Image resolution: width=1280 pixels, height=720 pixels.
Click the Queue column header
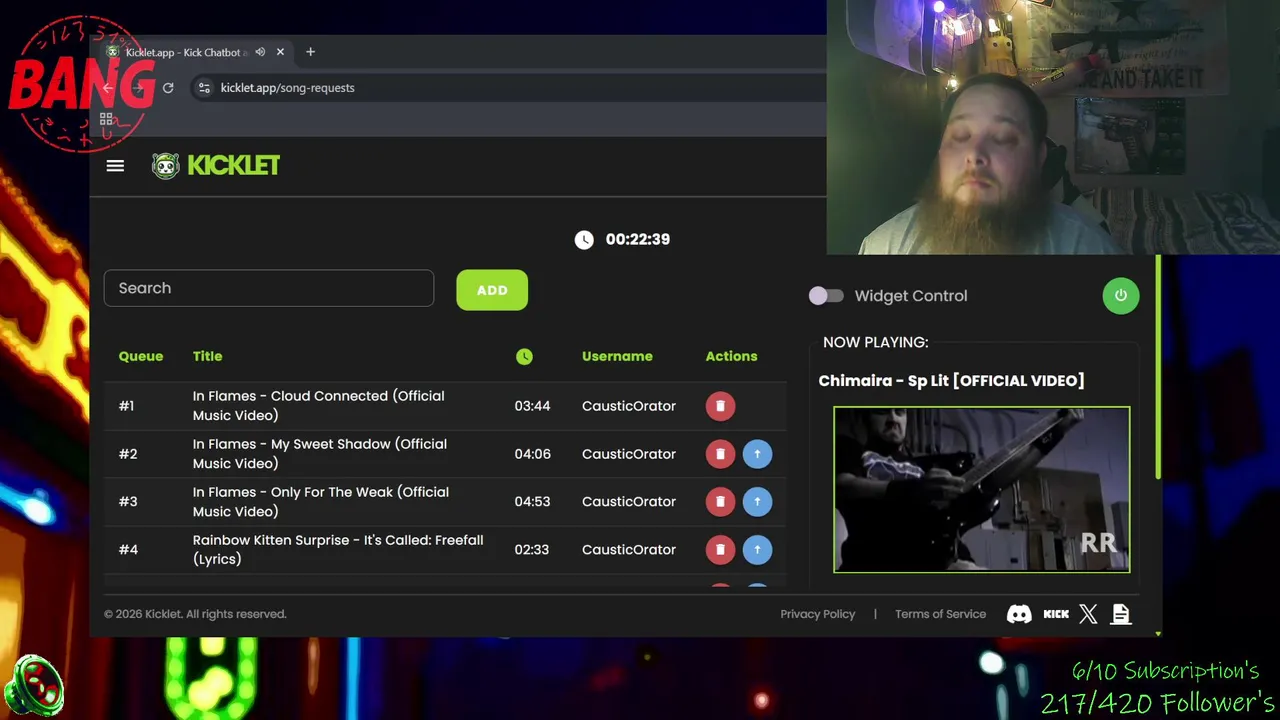141,356
